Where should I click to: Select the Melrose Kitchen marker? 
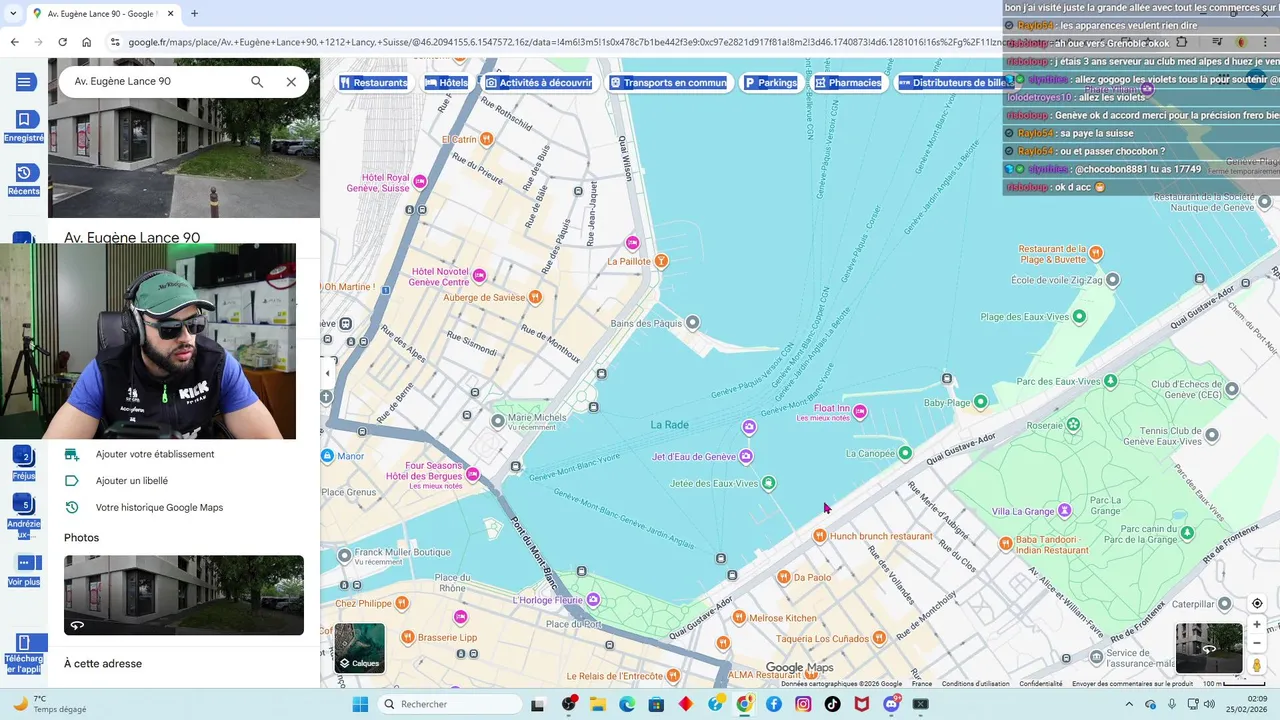tap(738, 618)
